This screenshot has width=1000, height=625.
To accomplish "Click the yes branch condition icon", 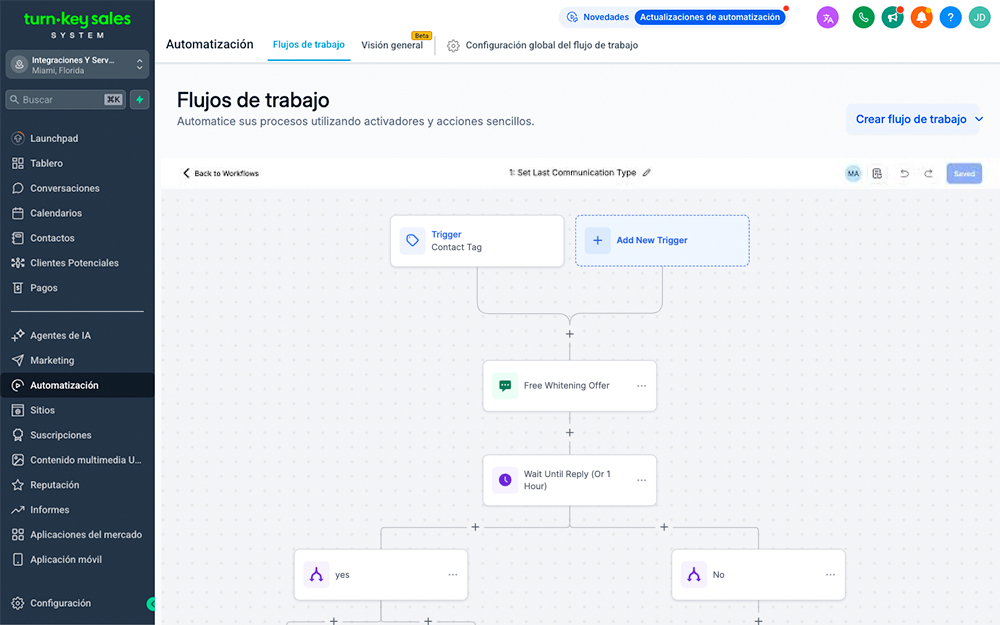I will pyautogui.click(x=316, y=575).
